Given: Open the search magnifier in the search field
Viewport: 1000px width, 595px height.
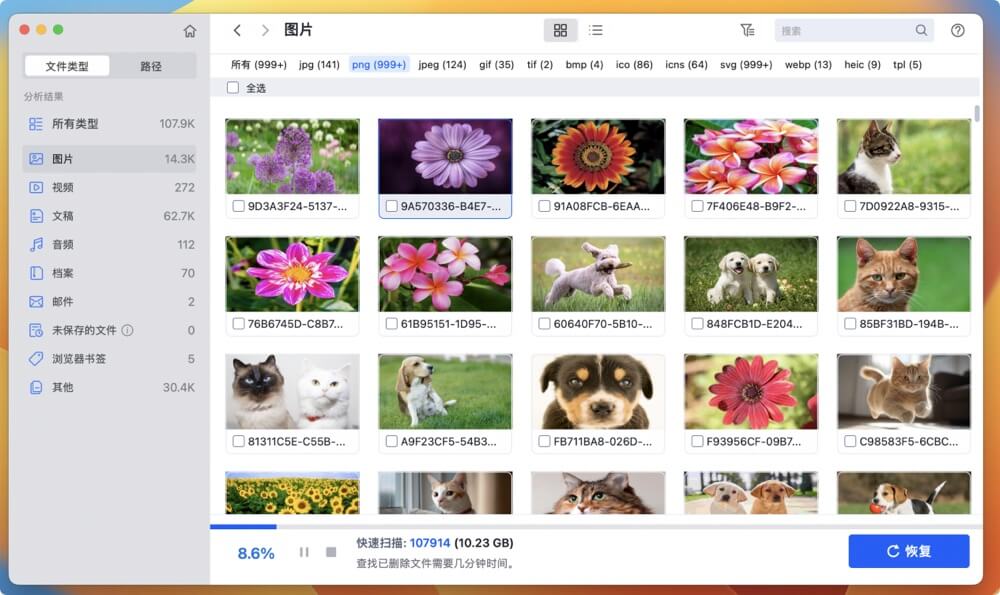Looking at the screenshot, I should [921, 30].
